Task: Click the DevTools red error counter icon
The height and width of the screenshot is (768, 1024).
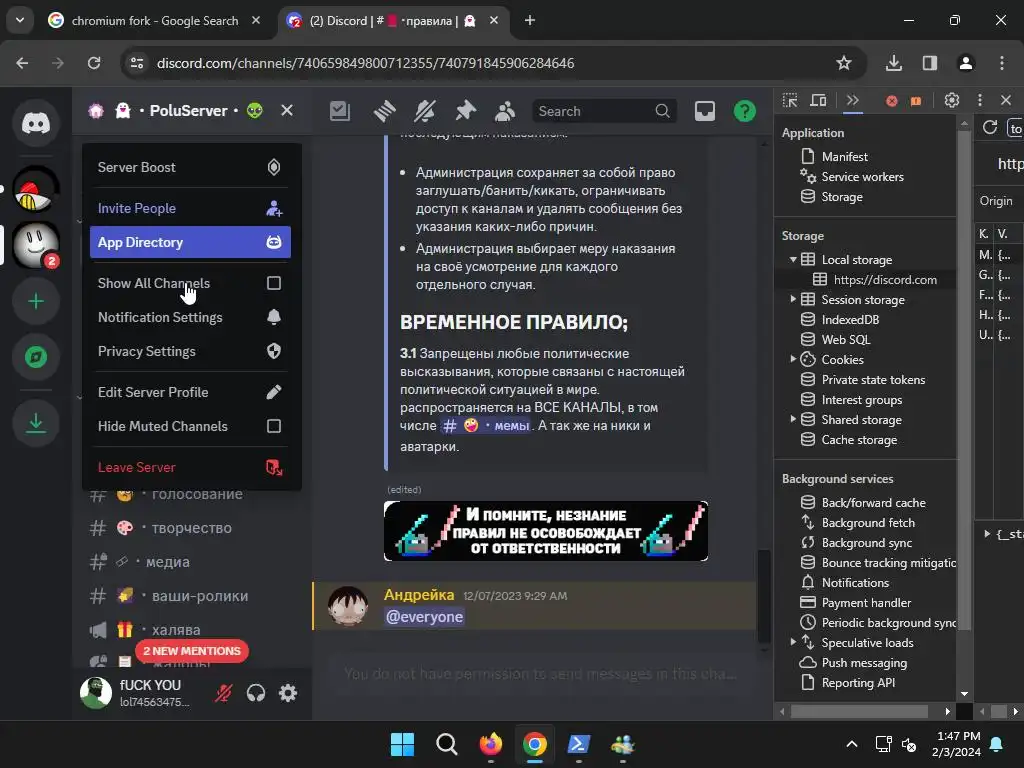Action: pos(891,101)
